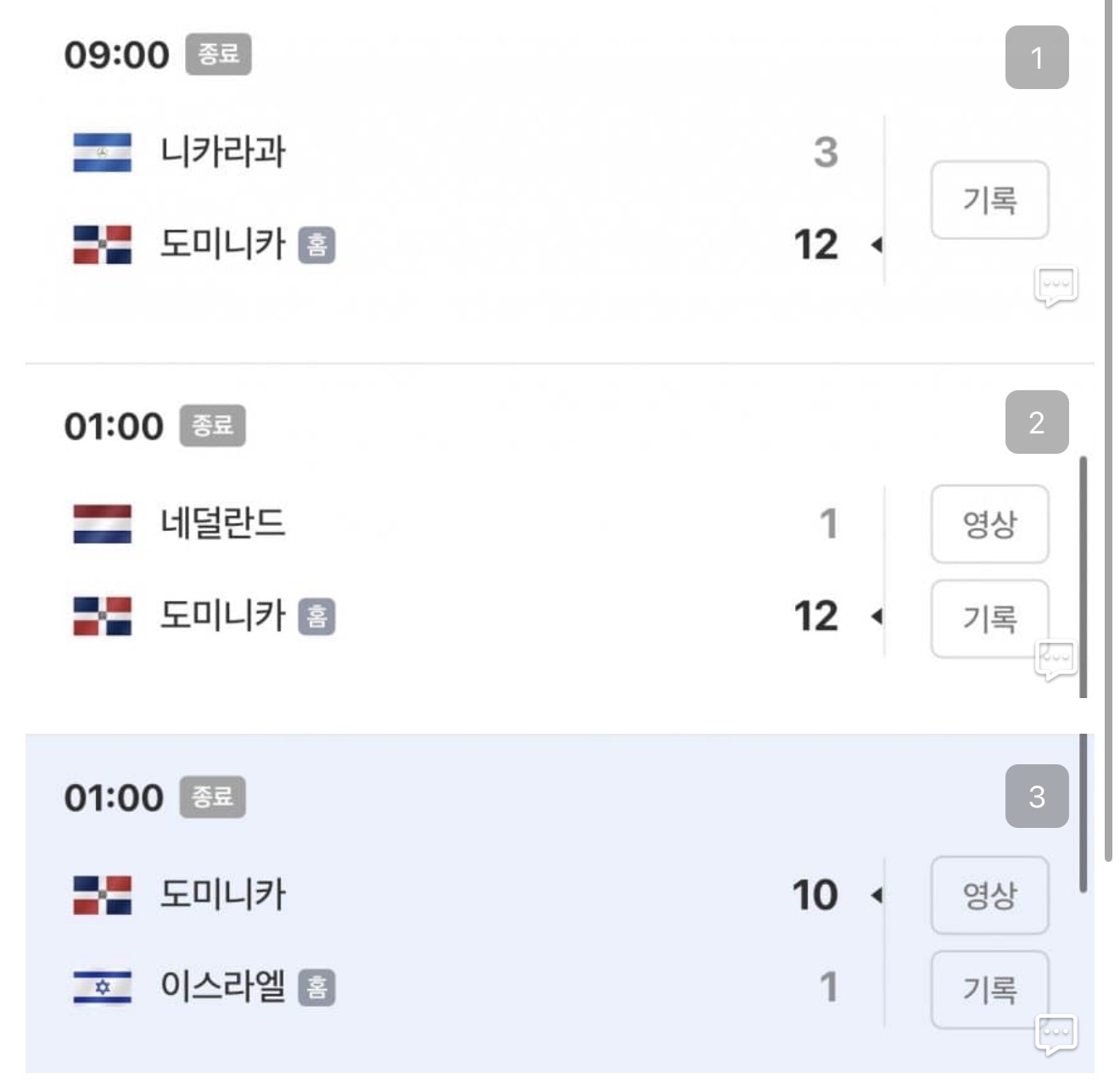Click the Netherlands flag icon
Screen dimensions: 1120x1090
coord(102,523)
